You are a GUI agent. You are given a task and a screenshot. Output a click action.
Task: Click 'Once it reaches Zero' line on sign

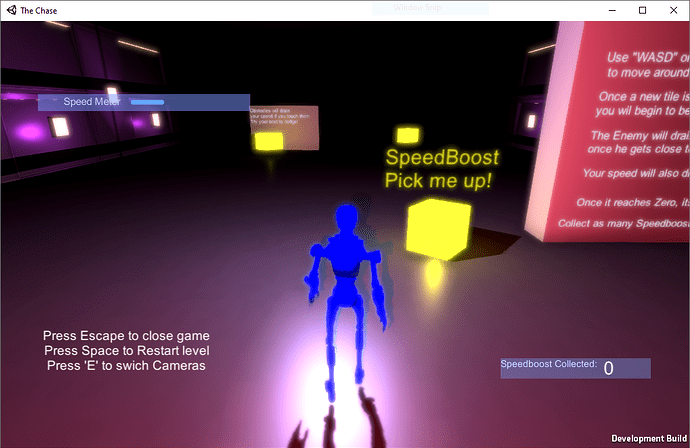click(633, 202)
